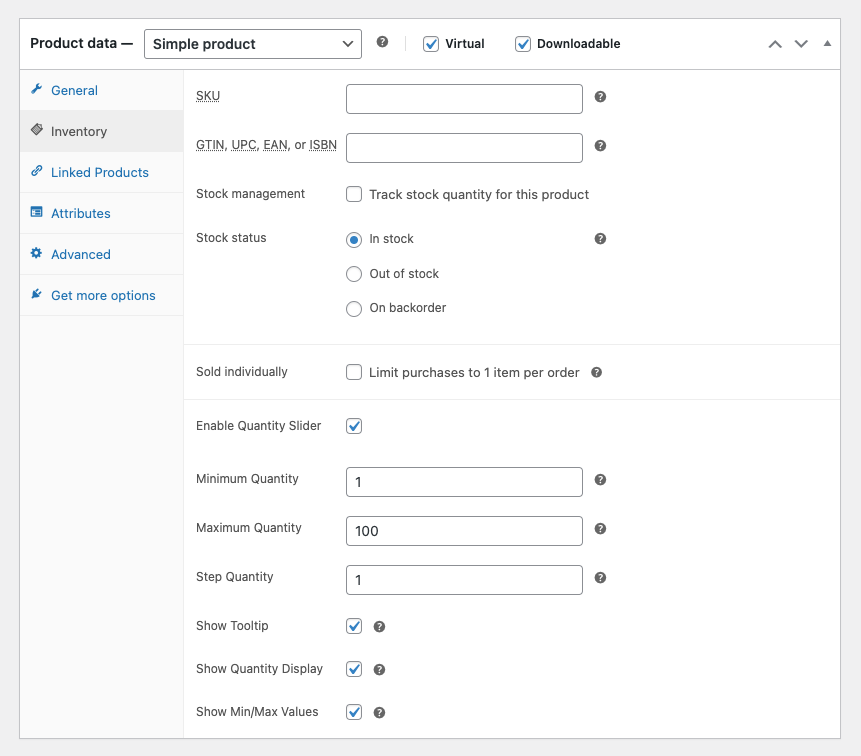Click help icon next to product type dropdown
Image resolution: width=861 pixels, height=756 pixels.
(382, 42)
